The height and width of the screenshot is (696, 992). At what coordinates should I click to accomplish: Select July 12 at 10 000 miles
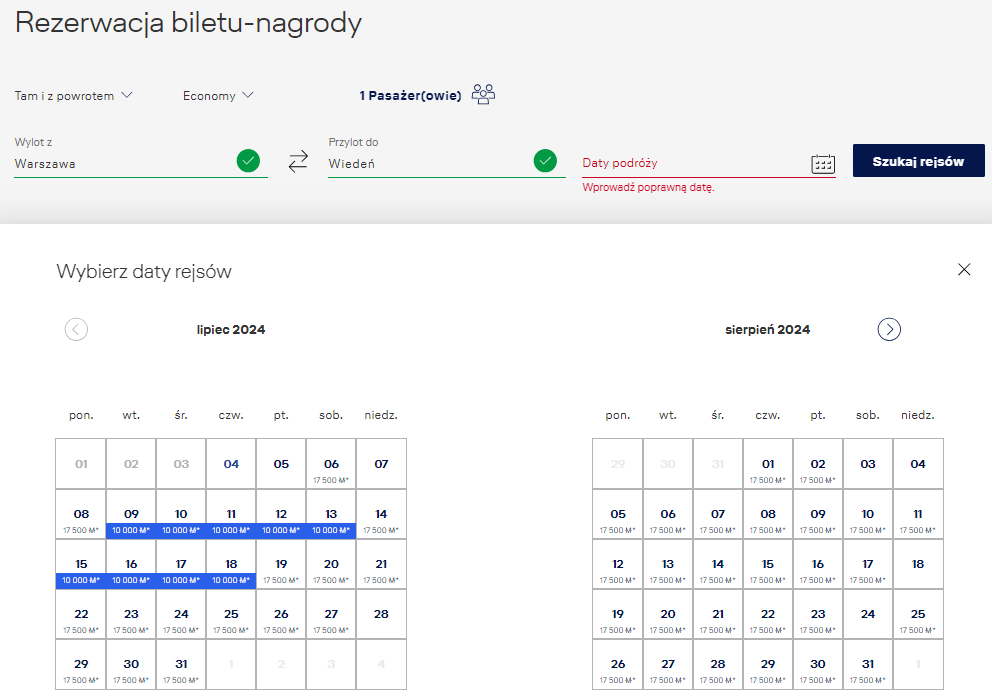pyautogui.click(x=281, y=514)
